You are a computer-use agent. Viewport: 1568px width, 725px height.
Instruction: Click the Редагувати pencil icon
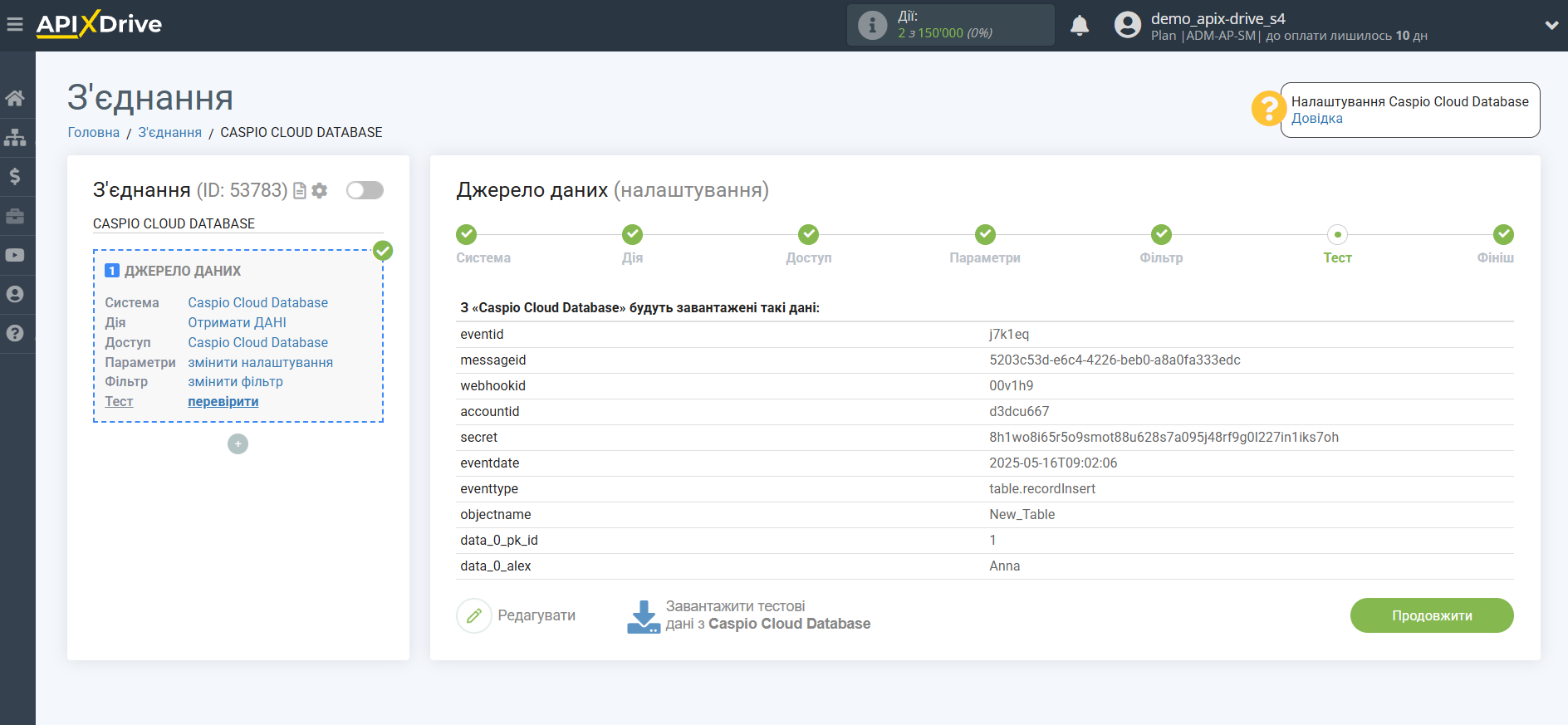[474, 616]
